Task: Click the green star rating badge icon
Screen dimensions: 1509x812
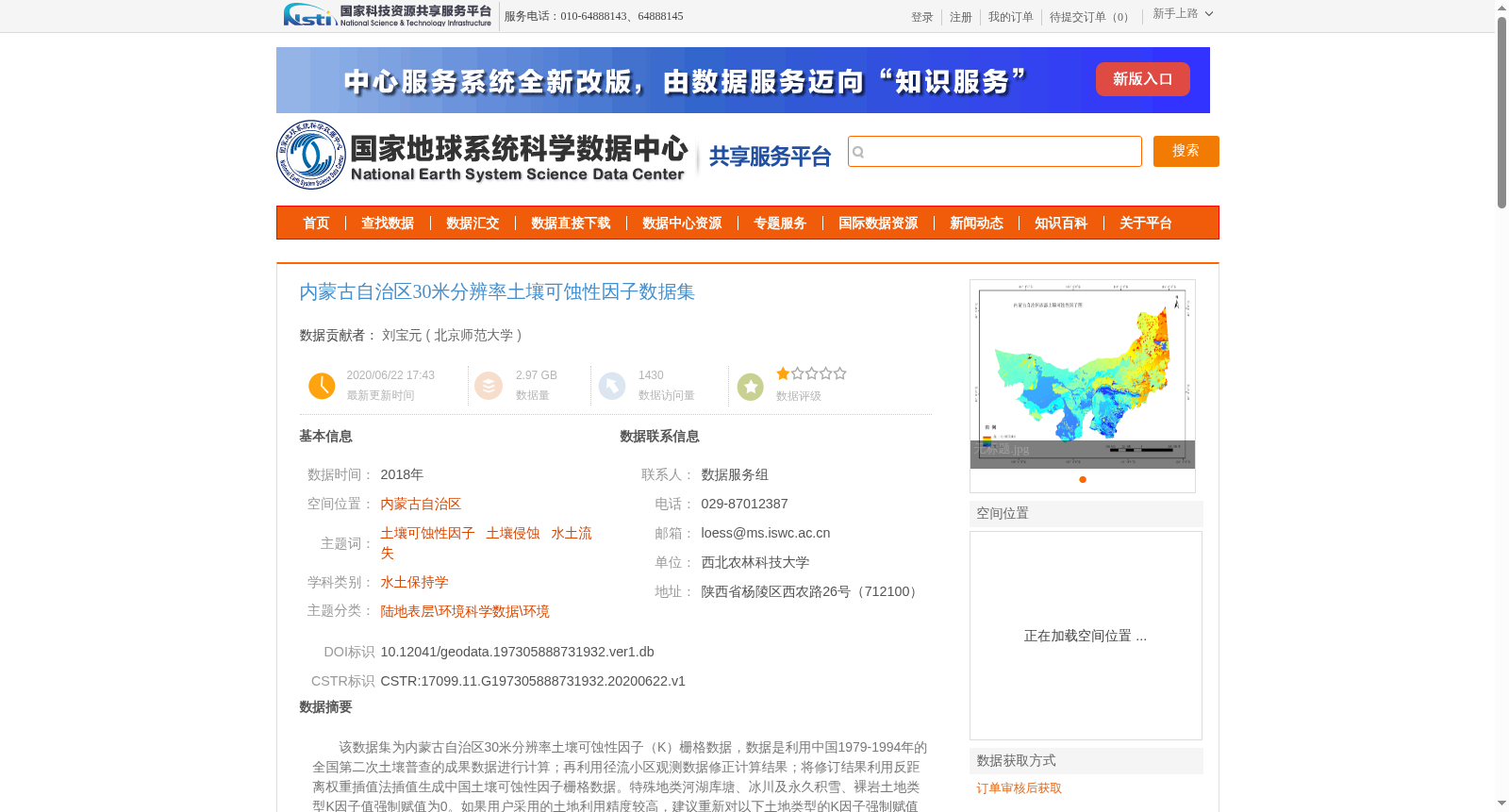Action: click(x=751, y=387)
